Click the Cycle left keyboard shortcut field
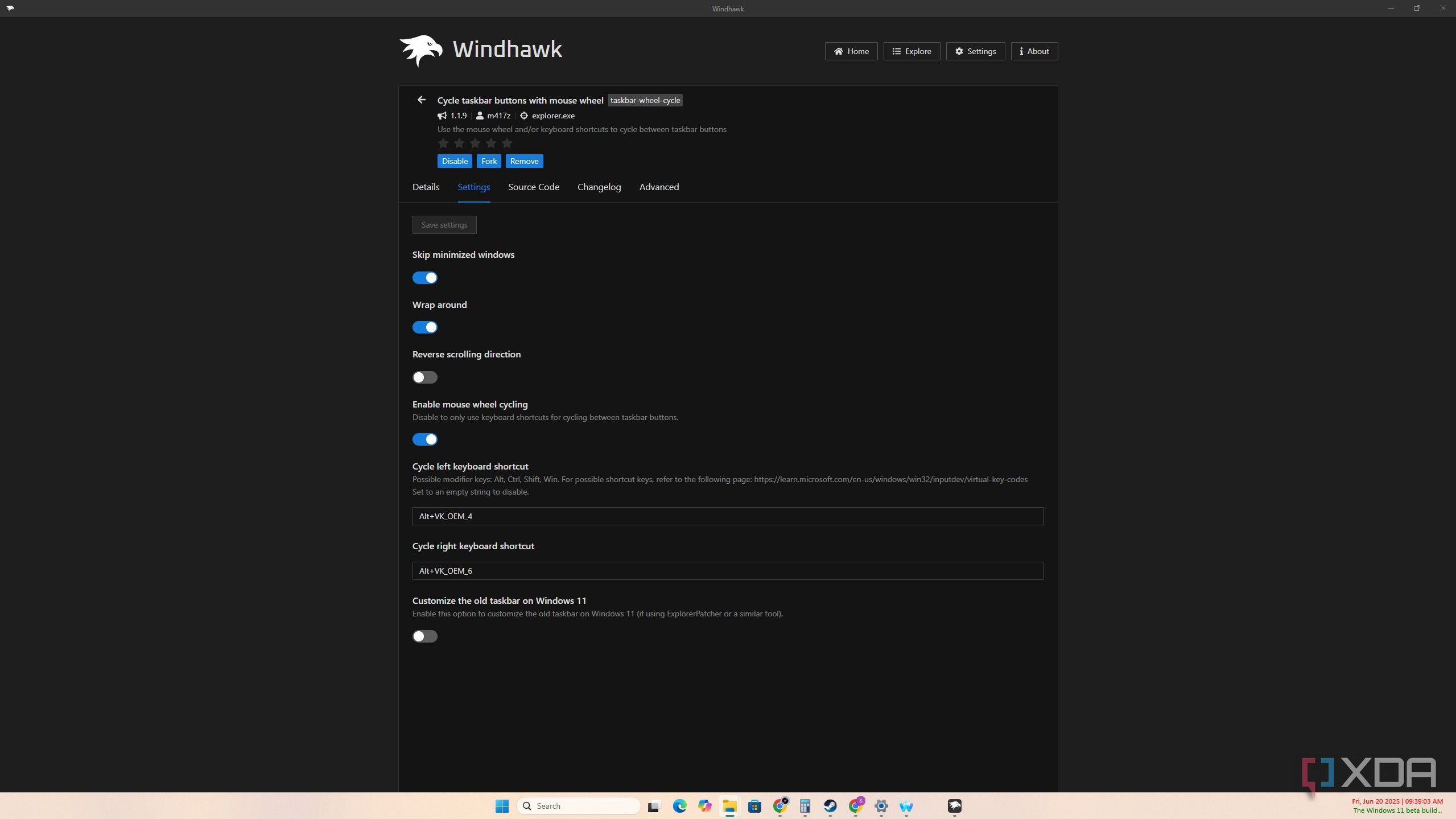 click(x=728, y=516)
